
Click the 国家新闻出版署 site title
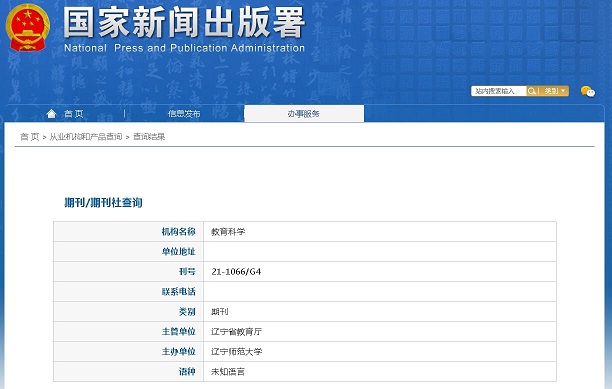pyautogui.click(x=184, y=23)
